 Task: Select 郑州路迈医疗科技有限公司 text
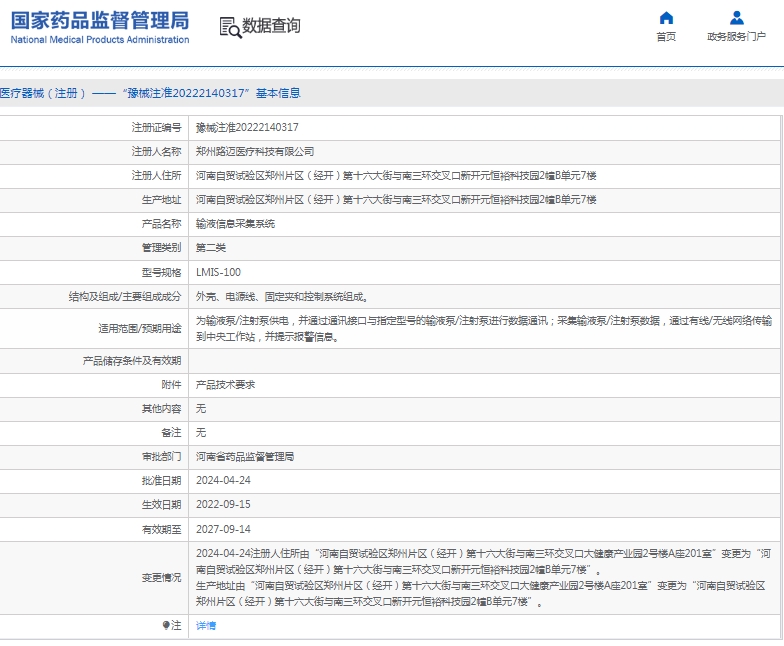255,152
